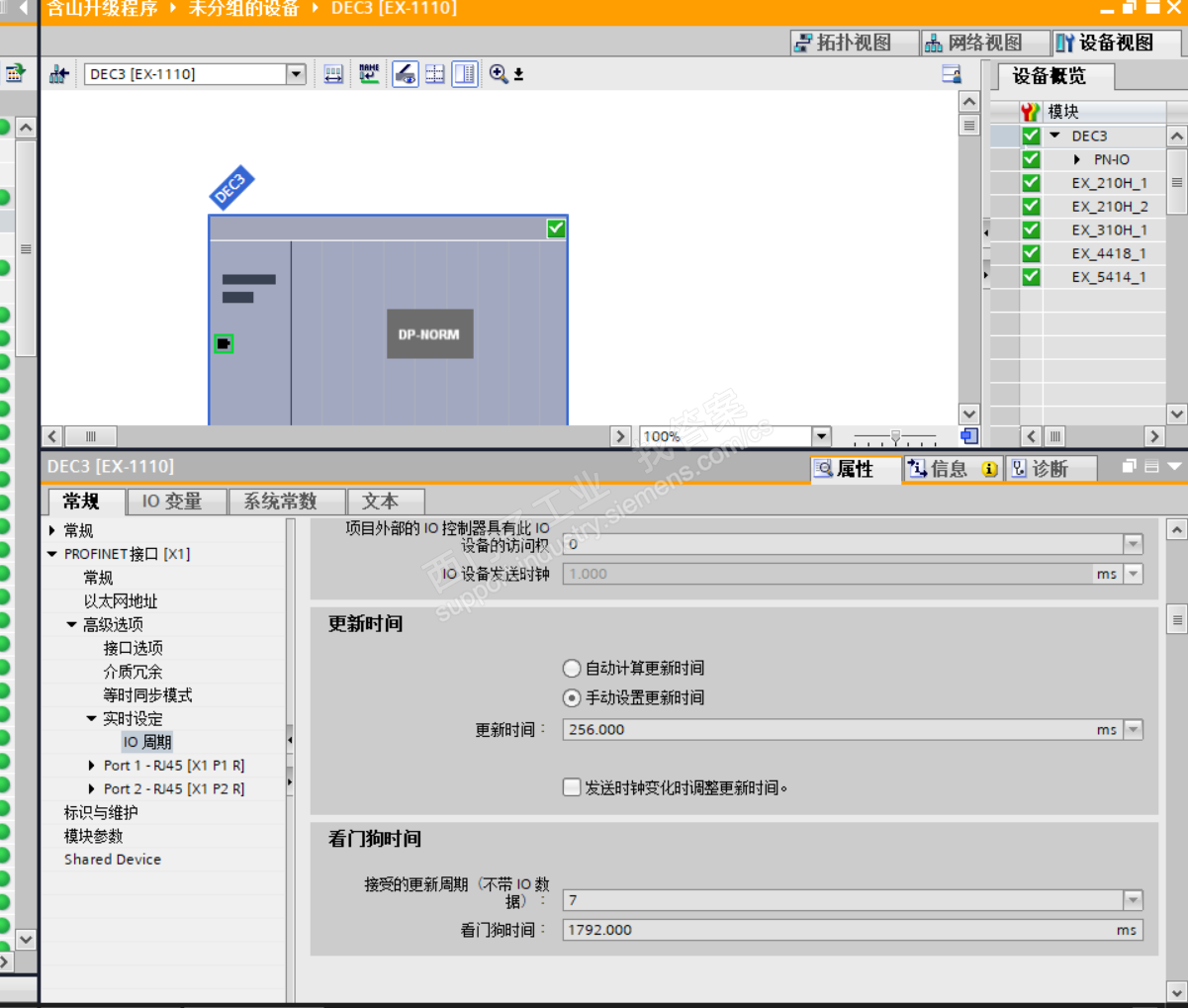Open the 诊断 inspector tab

click(x=1051, y=469)
